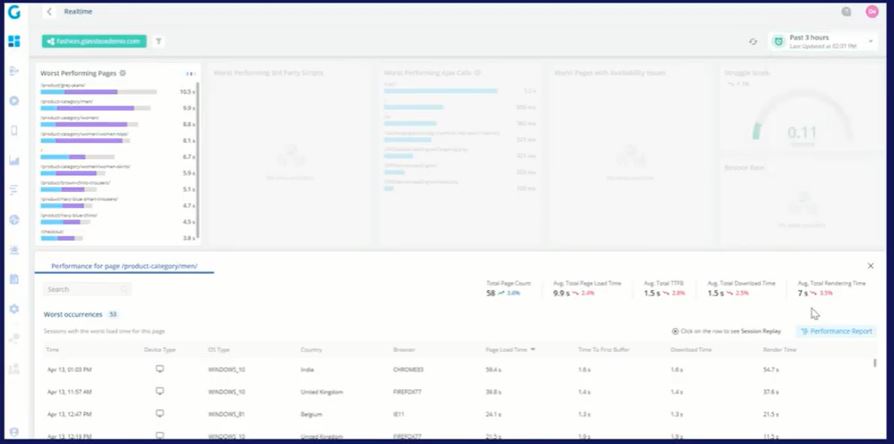
Task: Toggle the Worst Performing Pages sort control
Action: (190, 74)
